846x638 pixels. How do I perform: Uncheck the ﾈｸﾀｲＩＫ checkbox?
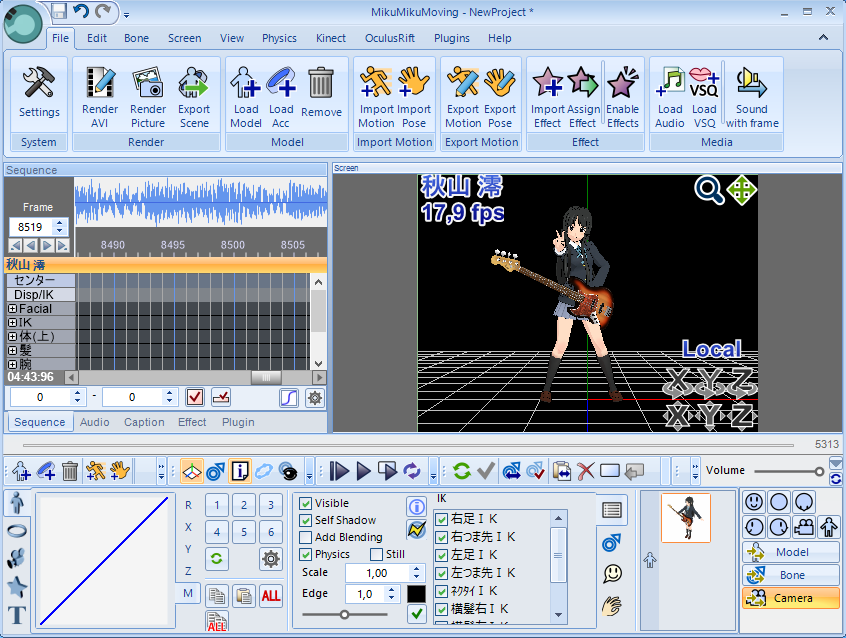[x=442, y=592]
